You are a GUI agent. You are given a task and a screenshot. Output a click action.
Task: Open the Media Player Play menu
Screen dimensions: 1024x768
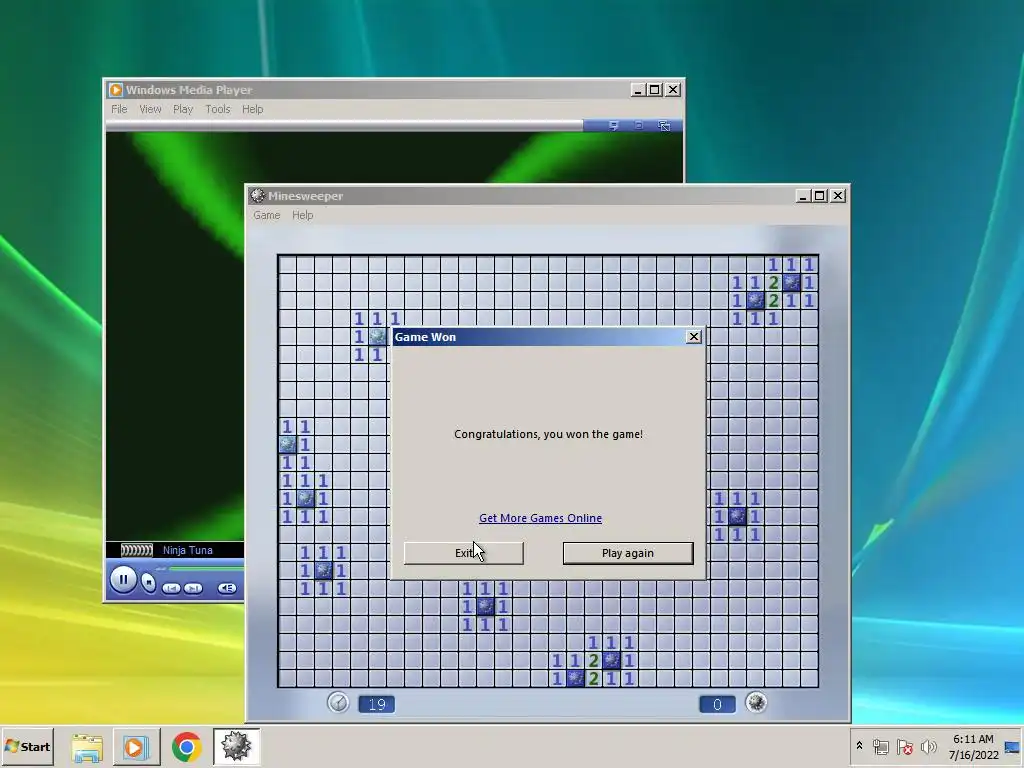pos(183,109)
